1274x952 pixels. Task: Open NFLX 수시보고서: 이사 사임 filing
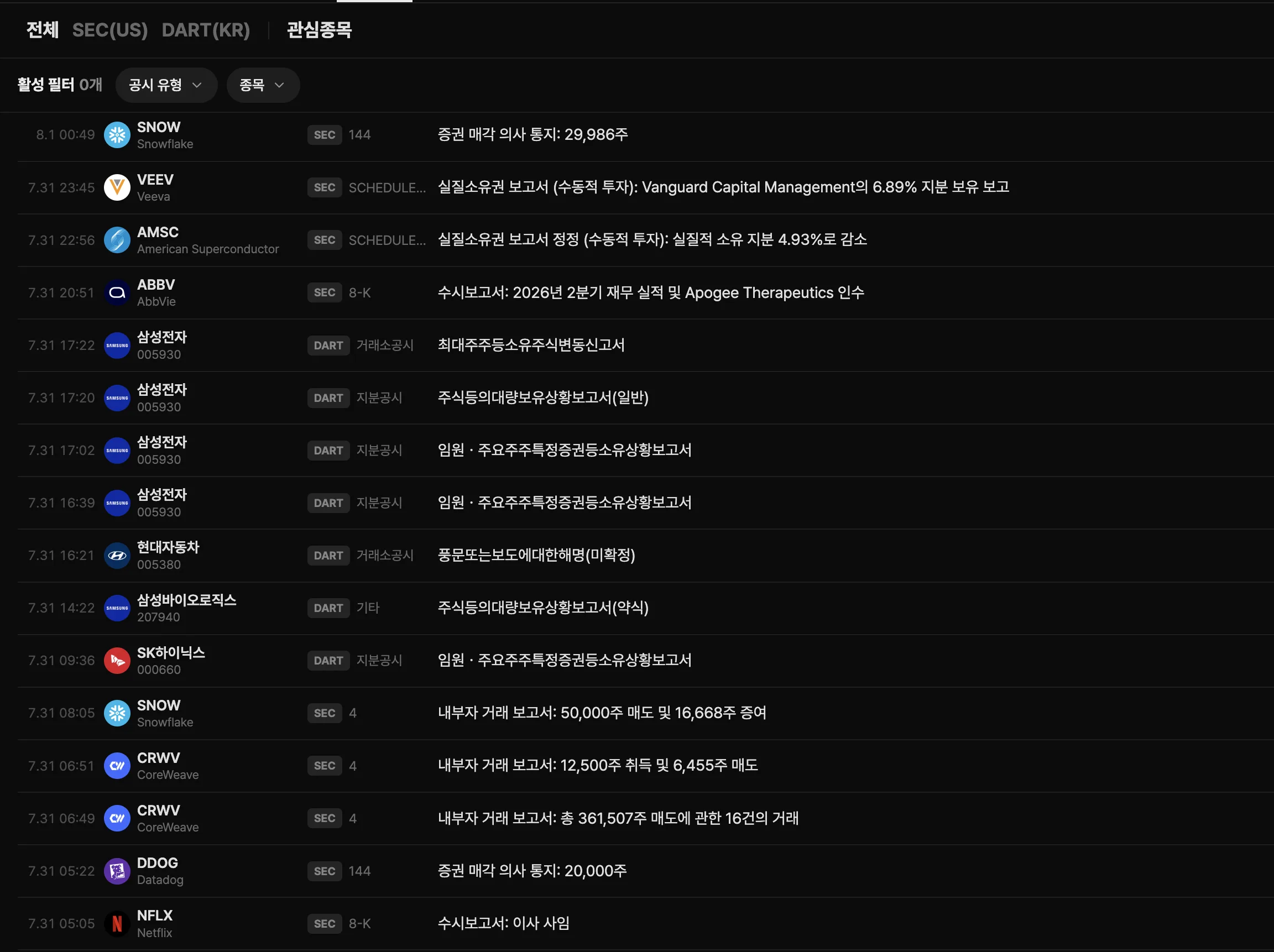[x=503, y=923]
